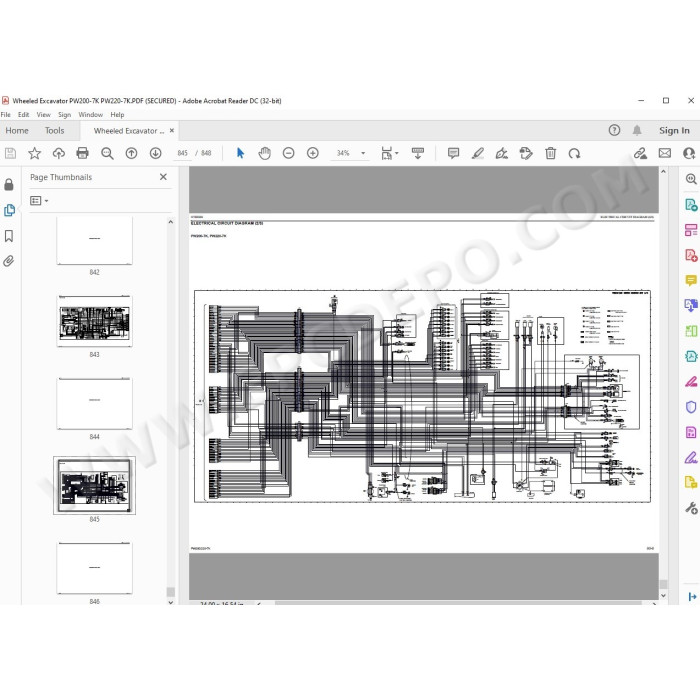Open the Sign document pen tool
The width and height of the screenshot is (700, 700).
point(502,154)
